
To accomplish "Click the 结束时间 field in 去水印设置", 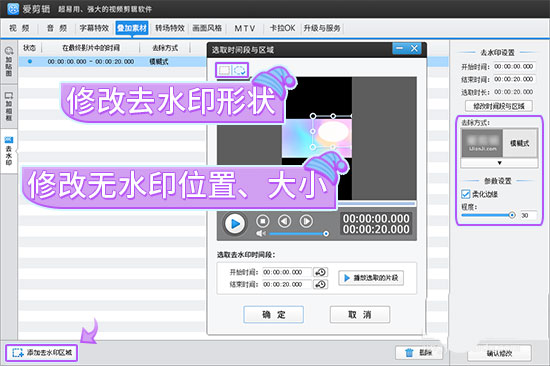I will [x=514, y=79].
